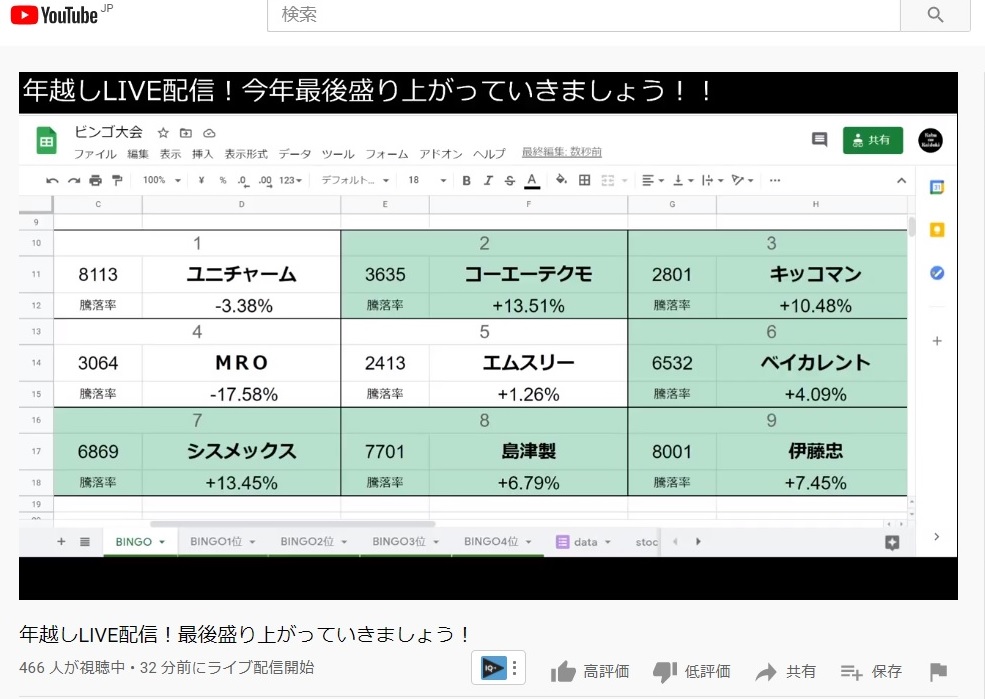Click the Google Sheets green logo
Image resolution: width=985 pixels, height=699 pixels.
pos(46,141)
